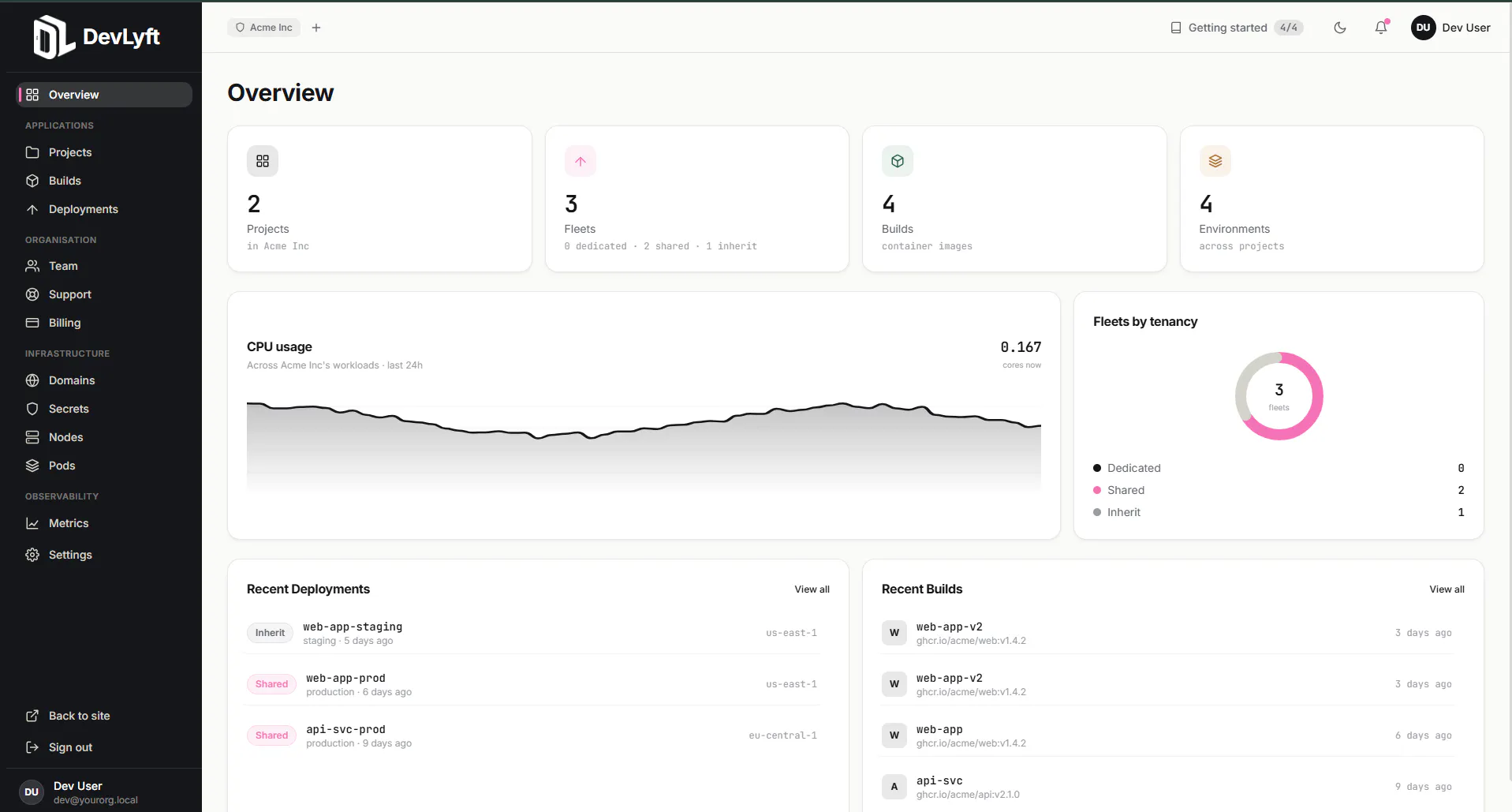Click Sign out in the sidebar
Image resolution: width=1512 pixels, height=812 pixels.
(104, 747)
